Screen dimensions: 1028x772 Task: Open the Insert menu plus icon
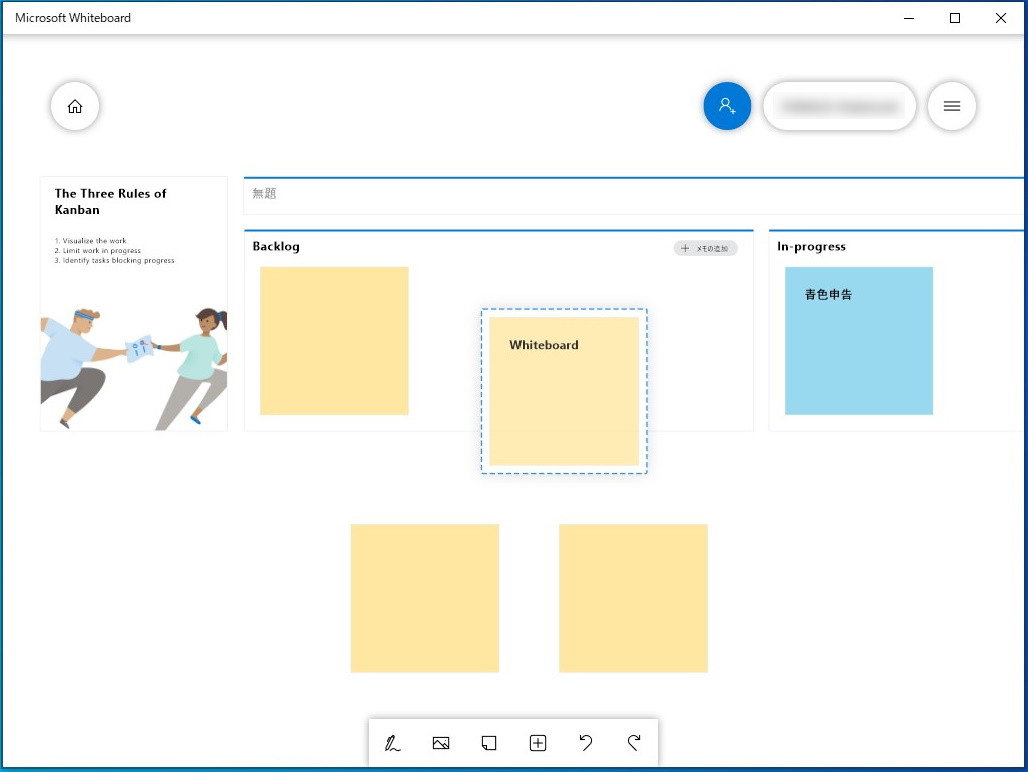point(538,743)
